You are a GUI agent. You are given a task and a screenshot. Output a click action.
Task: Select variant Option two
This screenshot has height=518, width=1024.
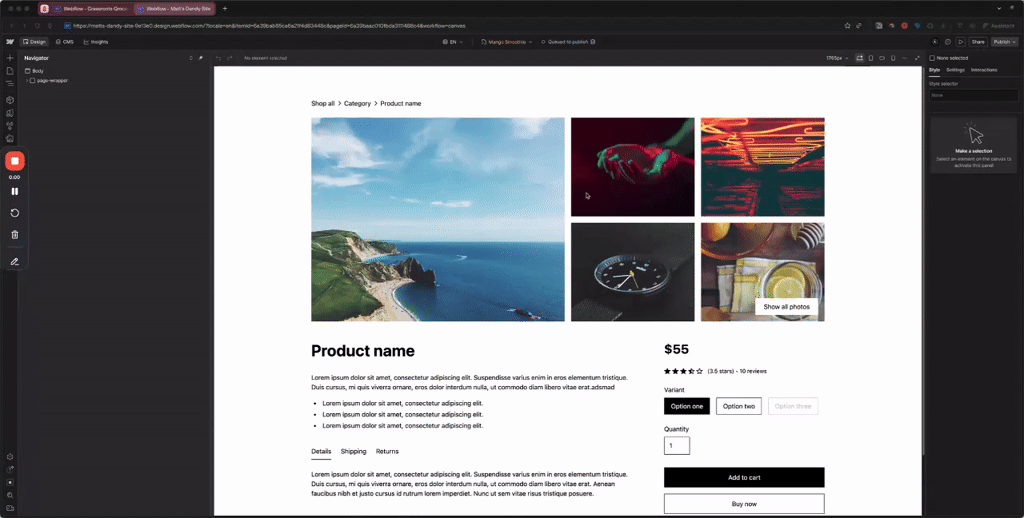(739, 406)
